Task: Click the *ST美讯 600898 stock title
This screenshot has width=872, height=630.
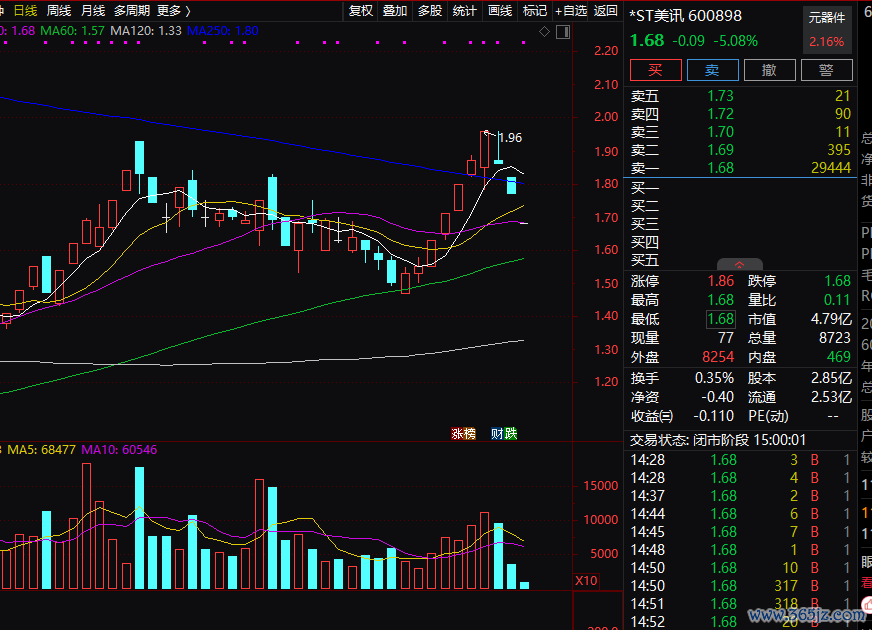Action: [685, 16]
